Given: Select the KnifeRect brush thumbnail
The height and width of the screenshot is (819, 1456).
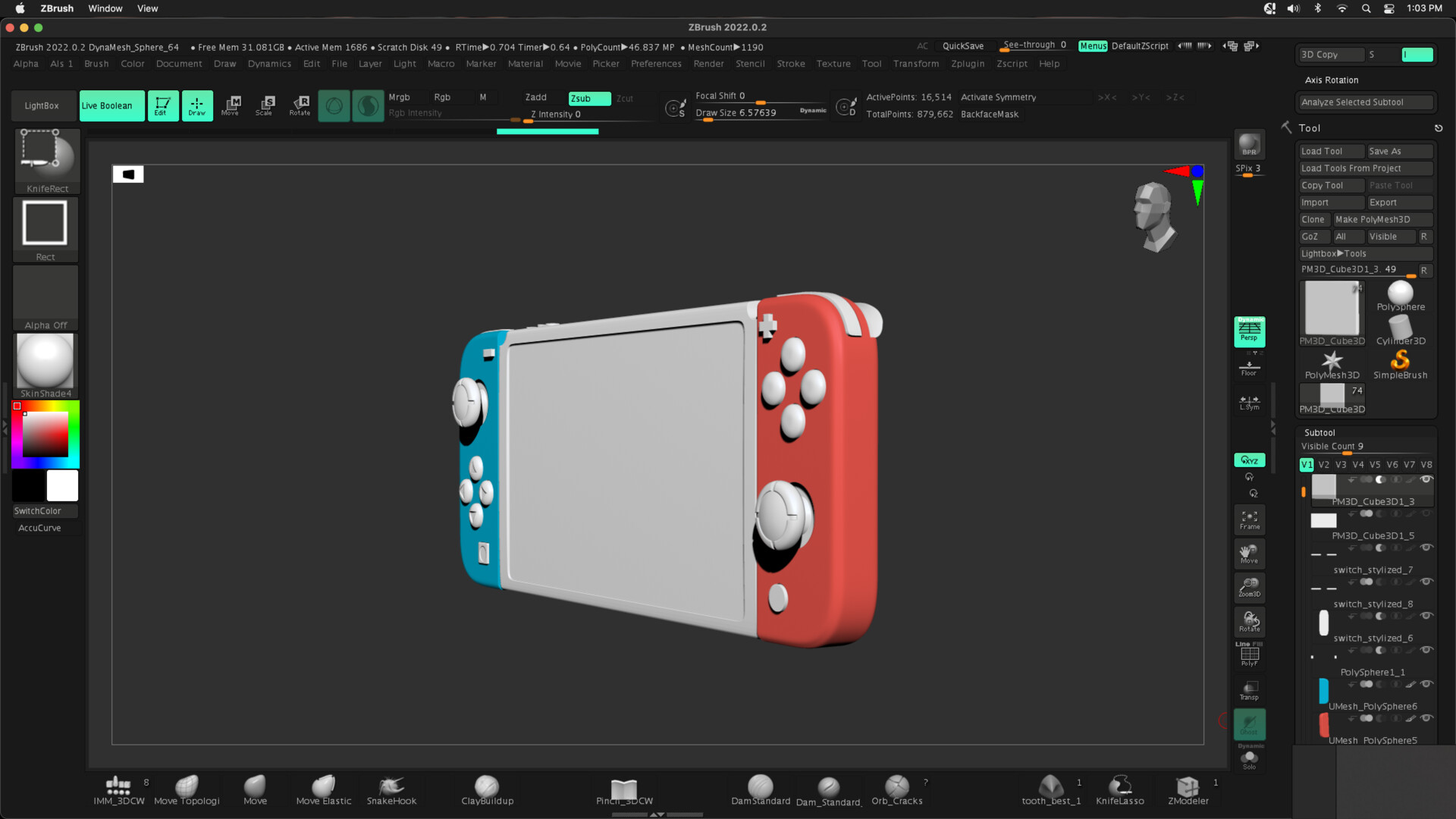Looking at the screenshot, I should (x=45, y=155).
